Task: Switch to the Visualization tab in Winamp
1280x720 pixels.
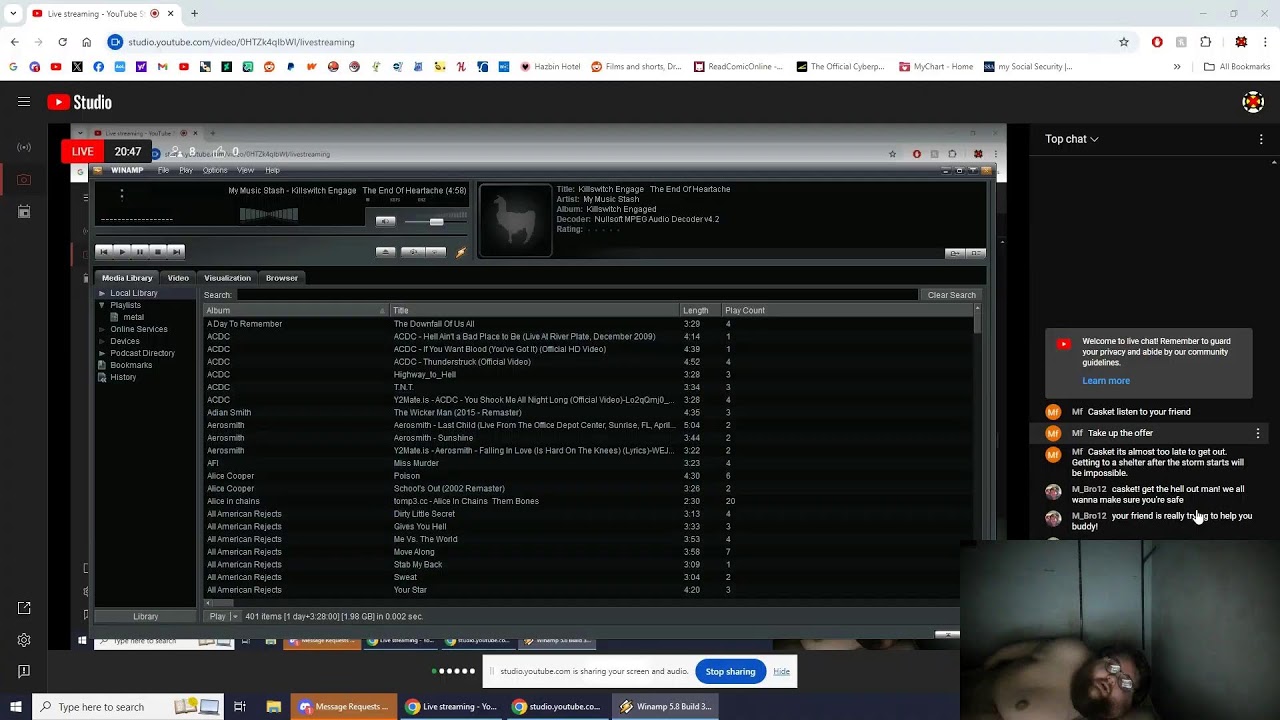Action: click(x=227, y=278)
